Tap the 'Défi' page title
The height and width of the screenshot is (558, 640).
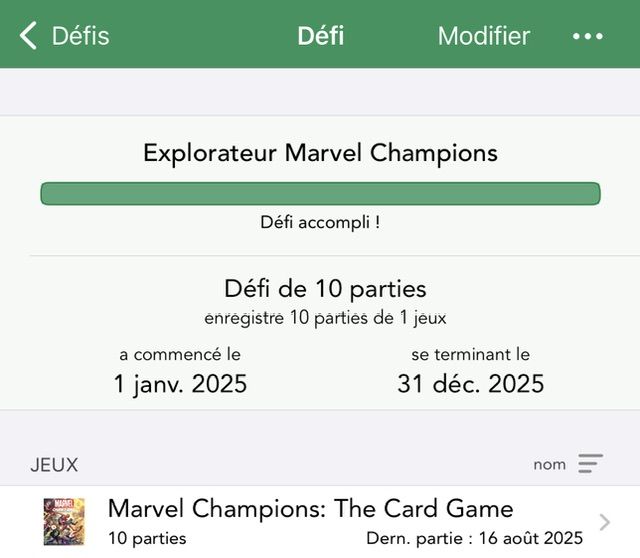click(320, 36)
